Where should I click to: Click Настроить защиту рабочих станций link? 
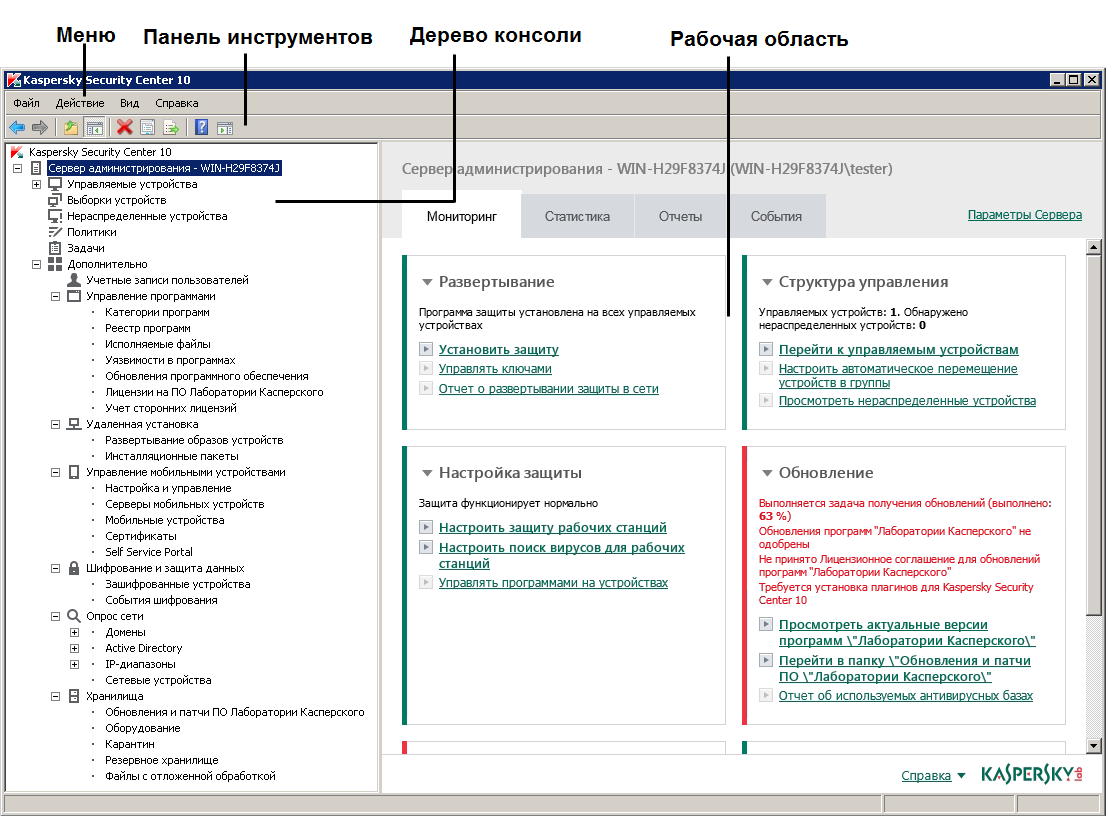(x=552, y=528)
